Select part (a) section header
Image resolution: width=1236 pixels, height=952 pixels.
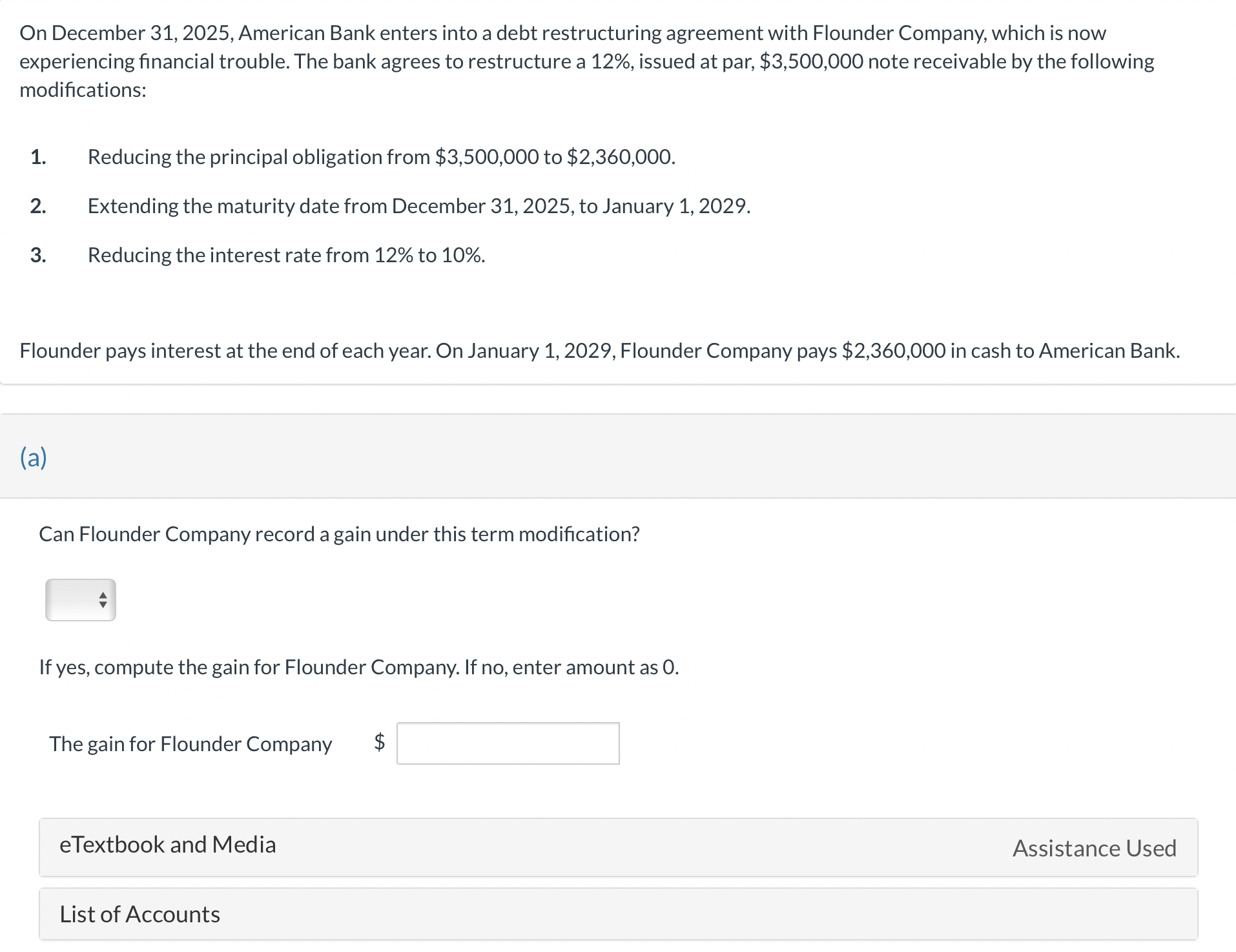pos(34,457)
